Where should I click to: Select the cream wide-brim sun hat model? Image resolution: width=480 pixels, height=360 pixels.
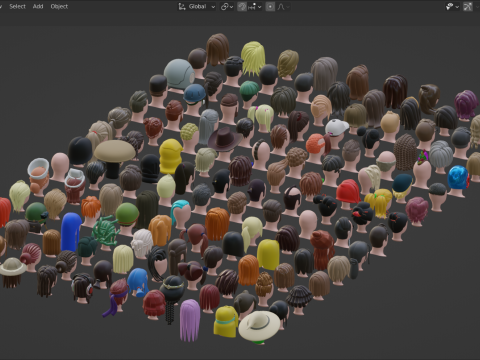pyautogui.click(x=259, y=326)
